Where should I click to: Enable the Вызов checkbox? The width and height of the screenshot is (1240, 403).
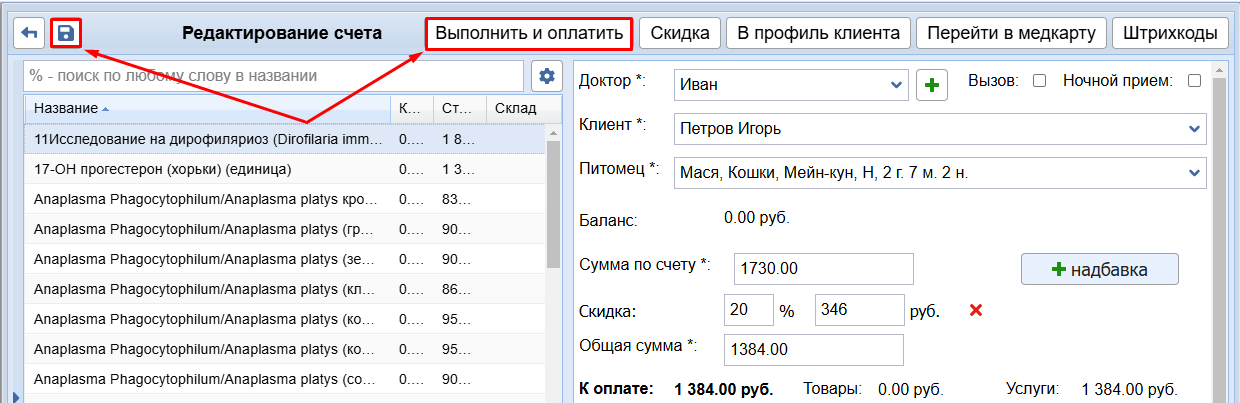pos(1039,81)
